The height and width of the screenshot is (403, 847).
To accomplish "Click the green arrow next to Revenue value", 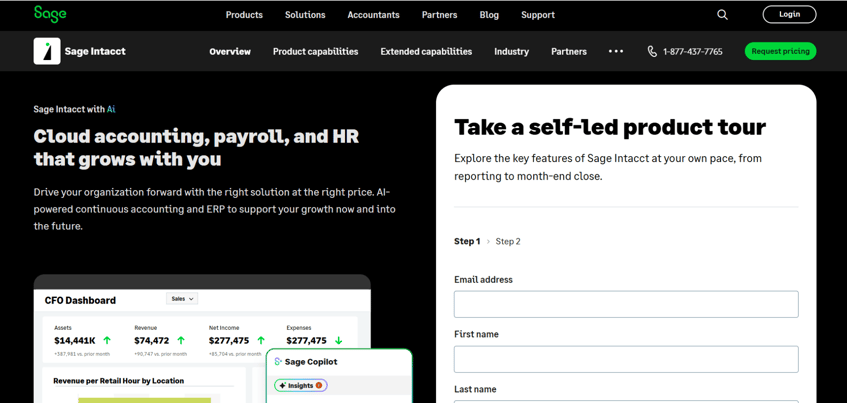I will tap(181, 340).
